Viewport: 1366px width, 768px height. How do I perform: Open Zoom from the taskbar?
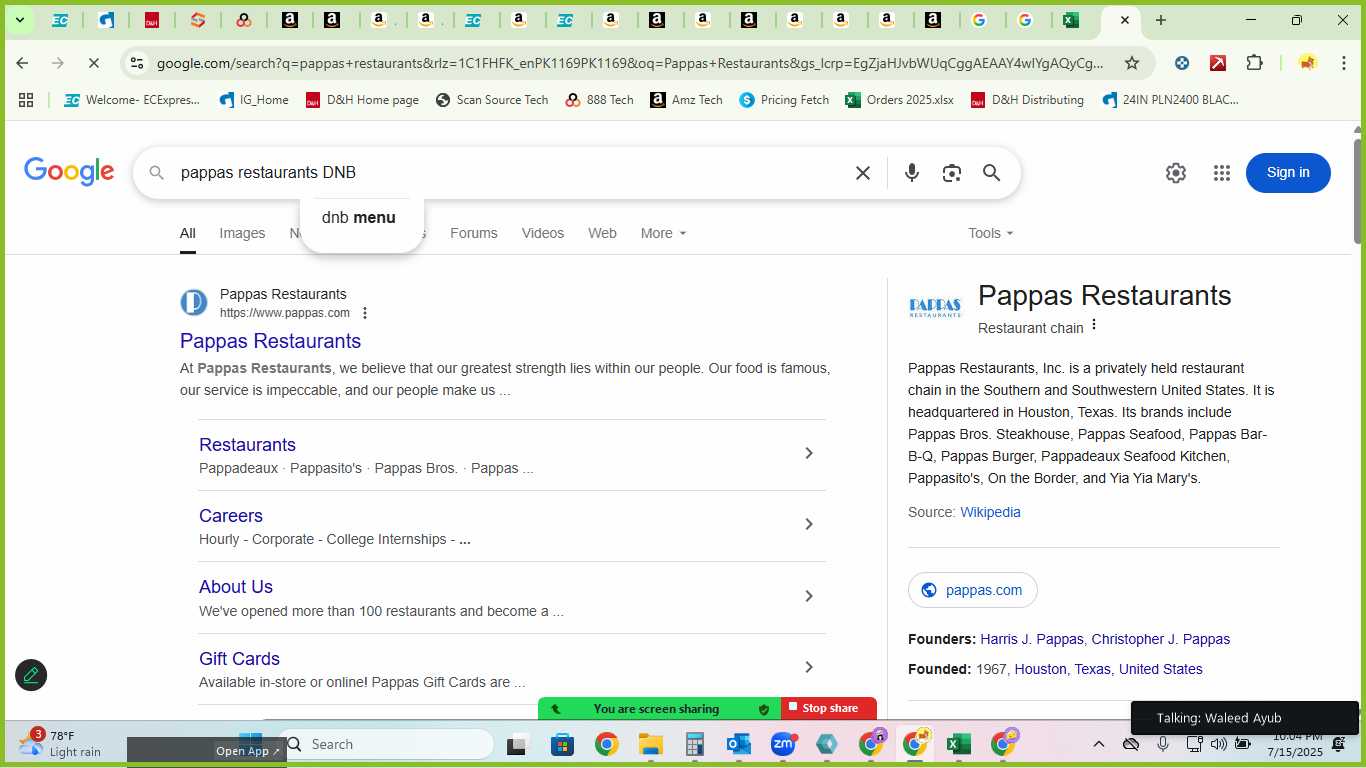click(783, 744)
